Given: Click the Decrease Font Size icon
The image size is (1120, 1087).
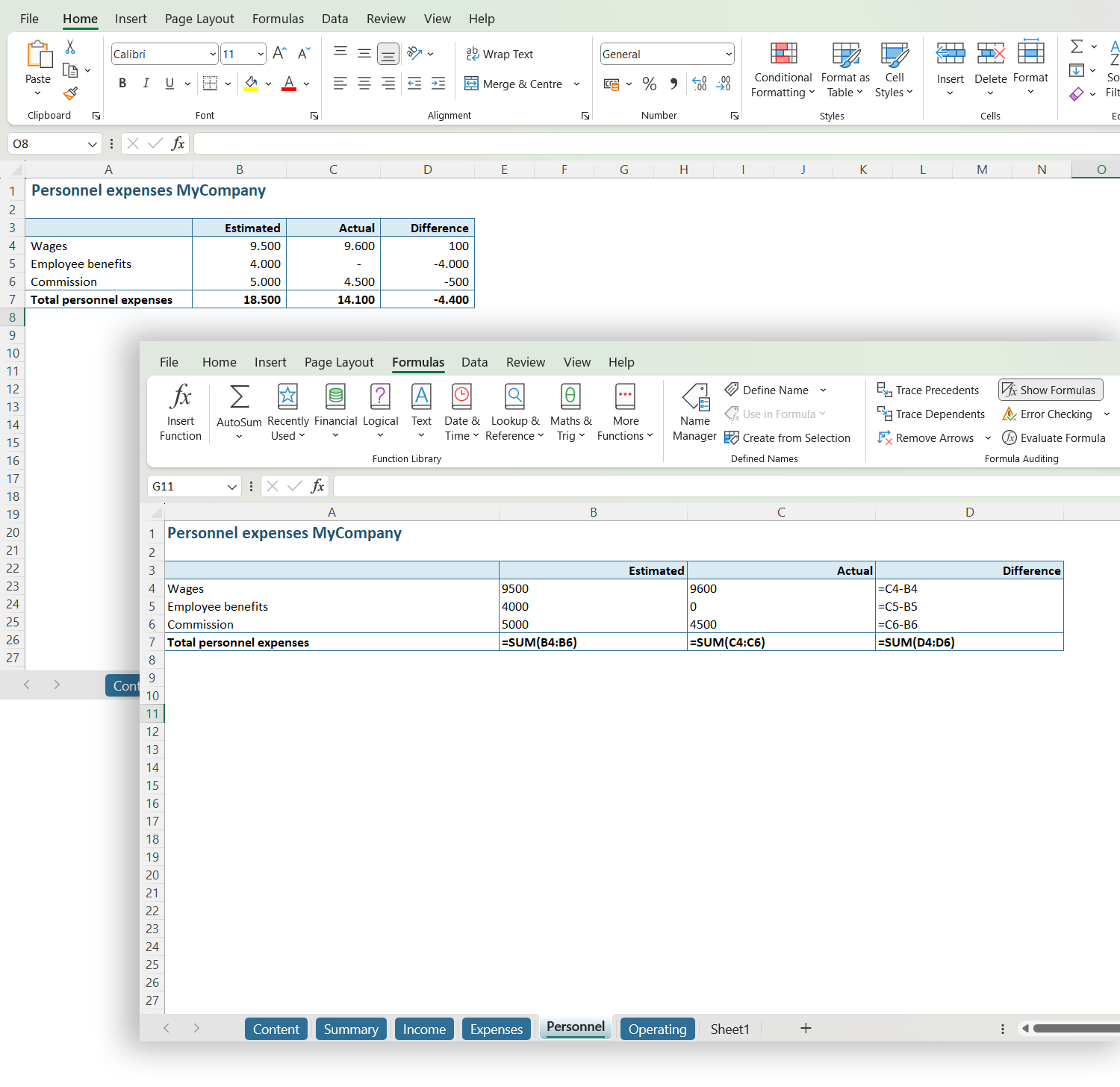Looking at the screenshot, I should (303, 53).
